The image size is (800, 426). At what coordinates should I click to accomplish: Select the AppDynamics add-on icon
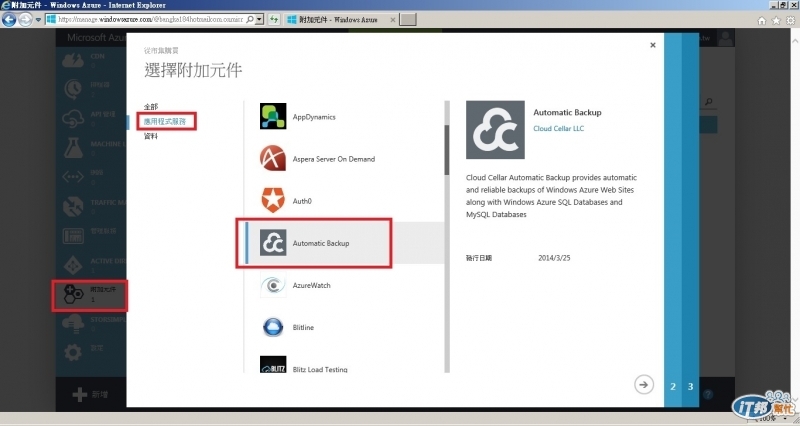[273, 116]
